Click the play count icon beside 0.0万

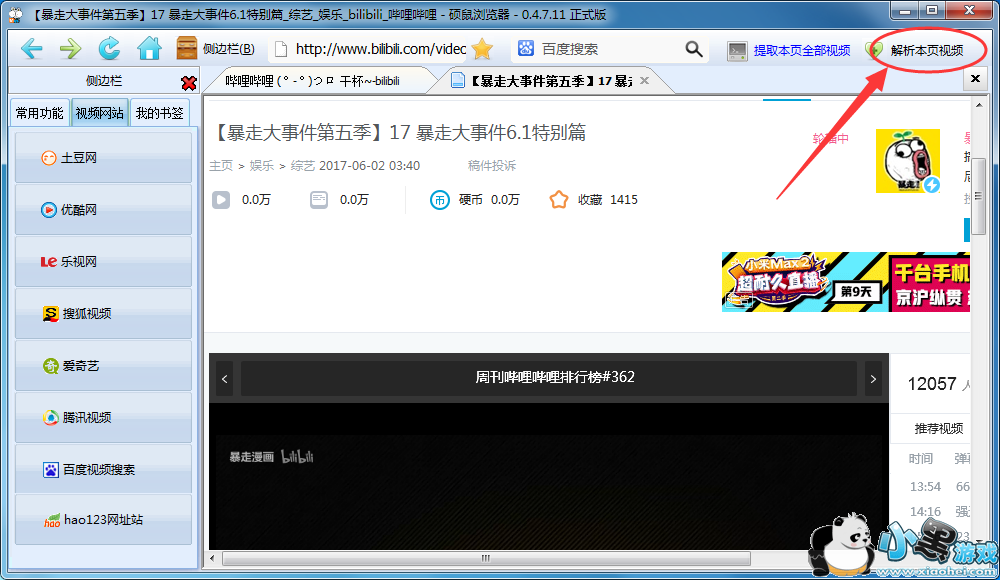(x=221, y=200)
